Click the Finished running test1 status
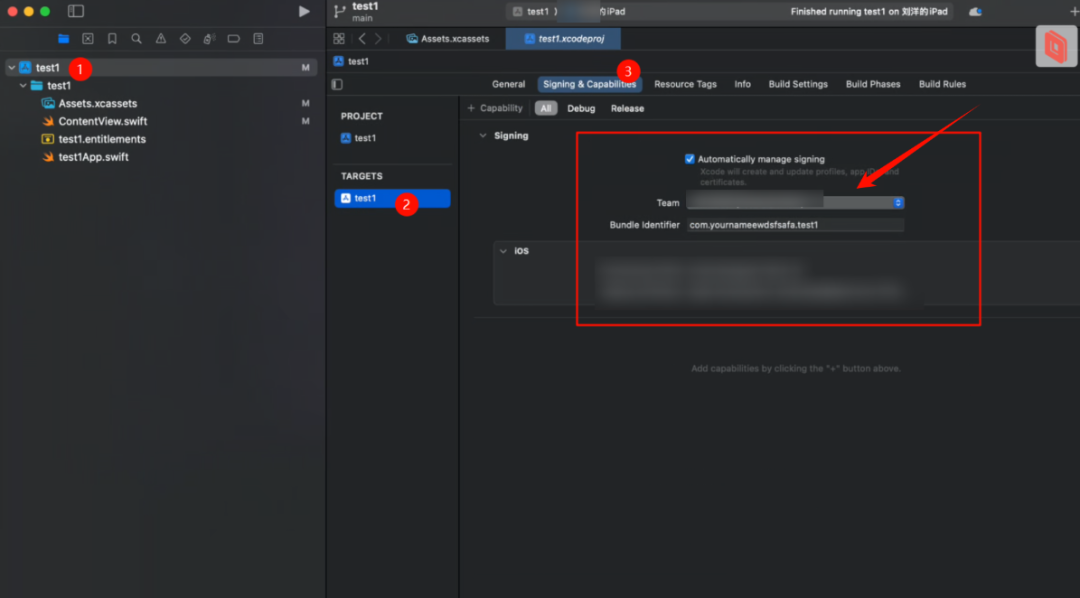Image resolution: width=1080 pixels, height=598 pixels. 869,12
